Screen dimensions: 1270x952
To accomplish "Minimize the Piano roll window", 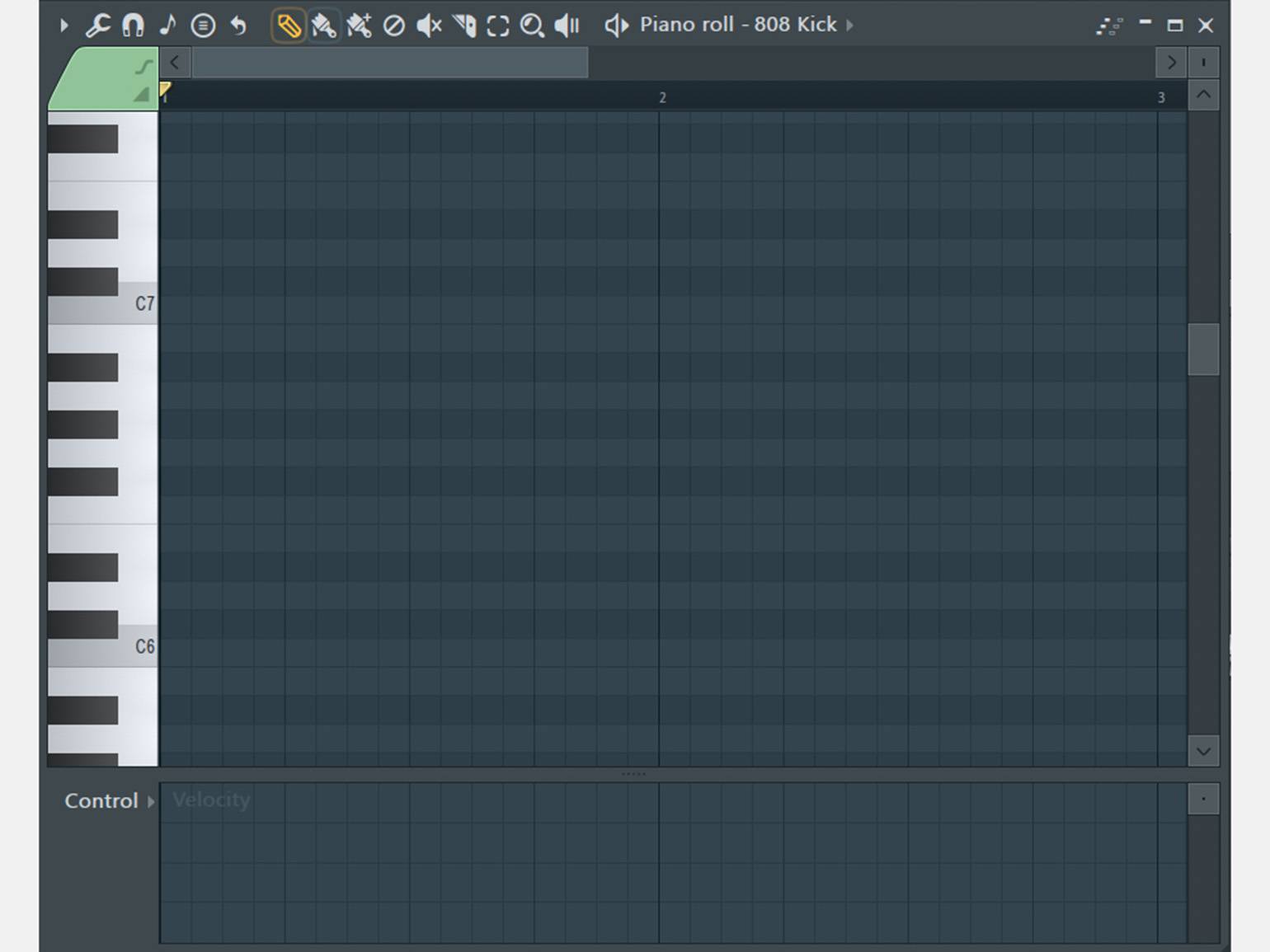I will [1145, 23].
